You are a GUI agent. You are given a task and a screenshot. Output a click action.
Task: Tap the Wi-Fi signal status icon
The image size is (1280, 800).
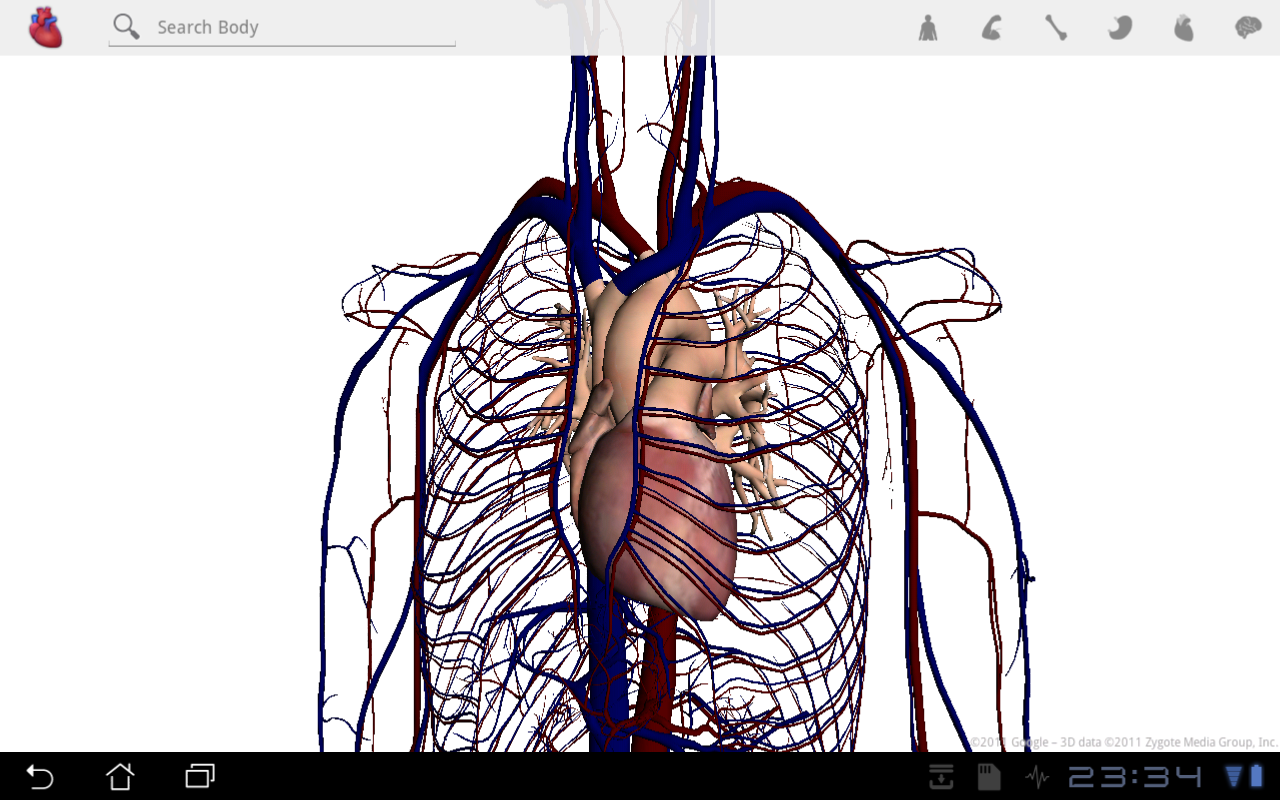(x=1234, y=776)
